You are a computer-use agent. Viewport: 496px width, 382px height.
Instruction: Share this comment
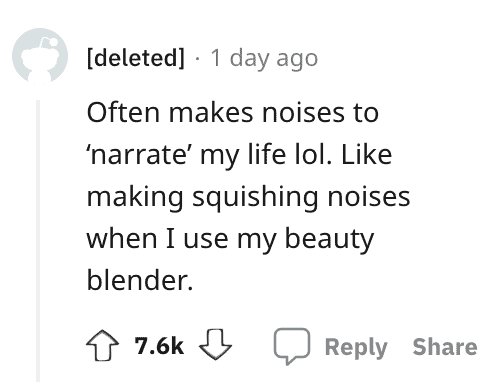pyautogui.click(x=445, y=347)
